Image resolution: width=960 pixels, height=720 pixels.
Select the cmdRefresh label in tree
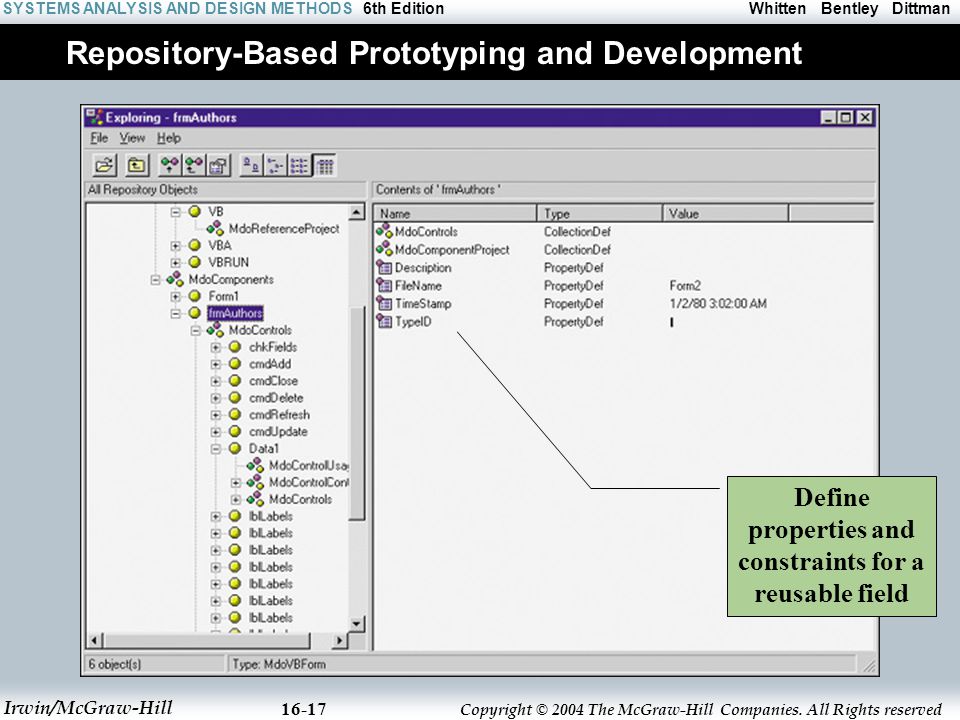279,414
